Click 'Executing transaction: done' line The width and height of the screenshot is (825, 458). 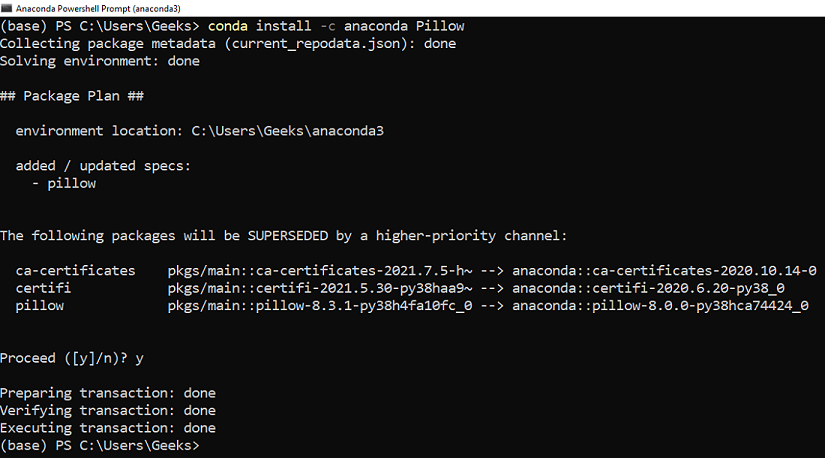click(108, 427)
